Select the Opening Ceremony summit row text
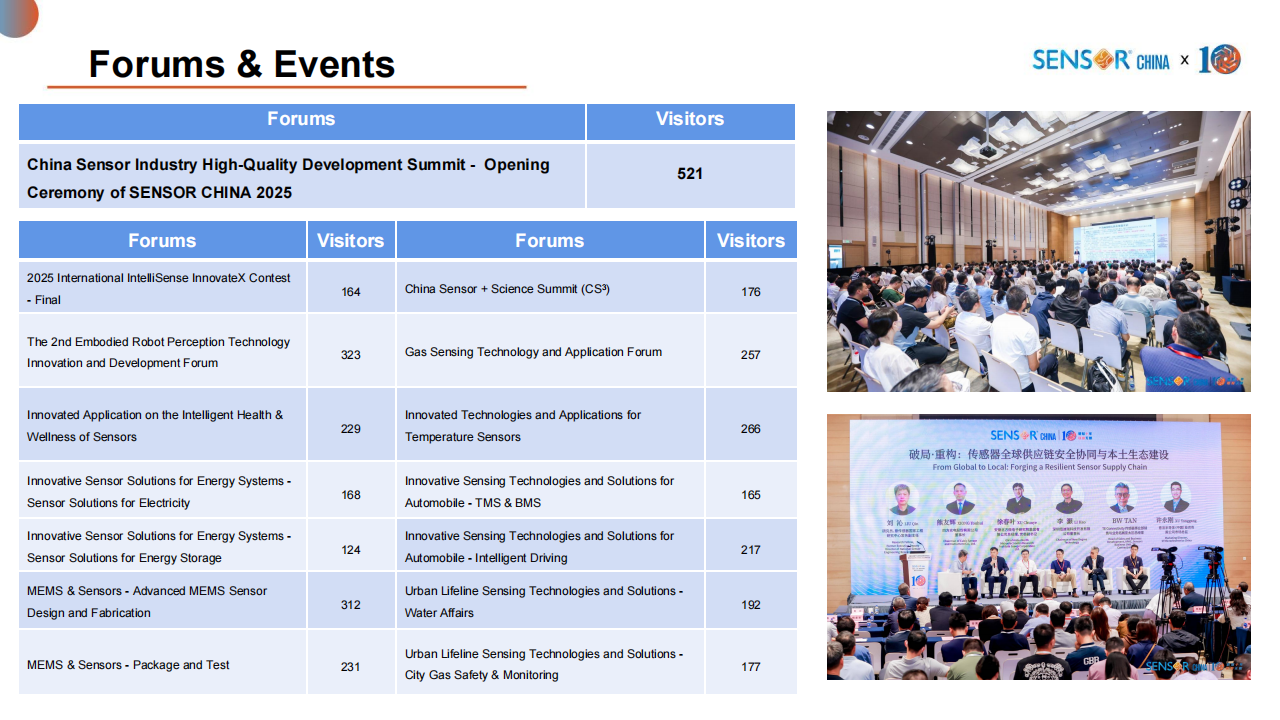 coord(289,178)
